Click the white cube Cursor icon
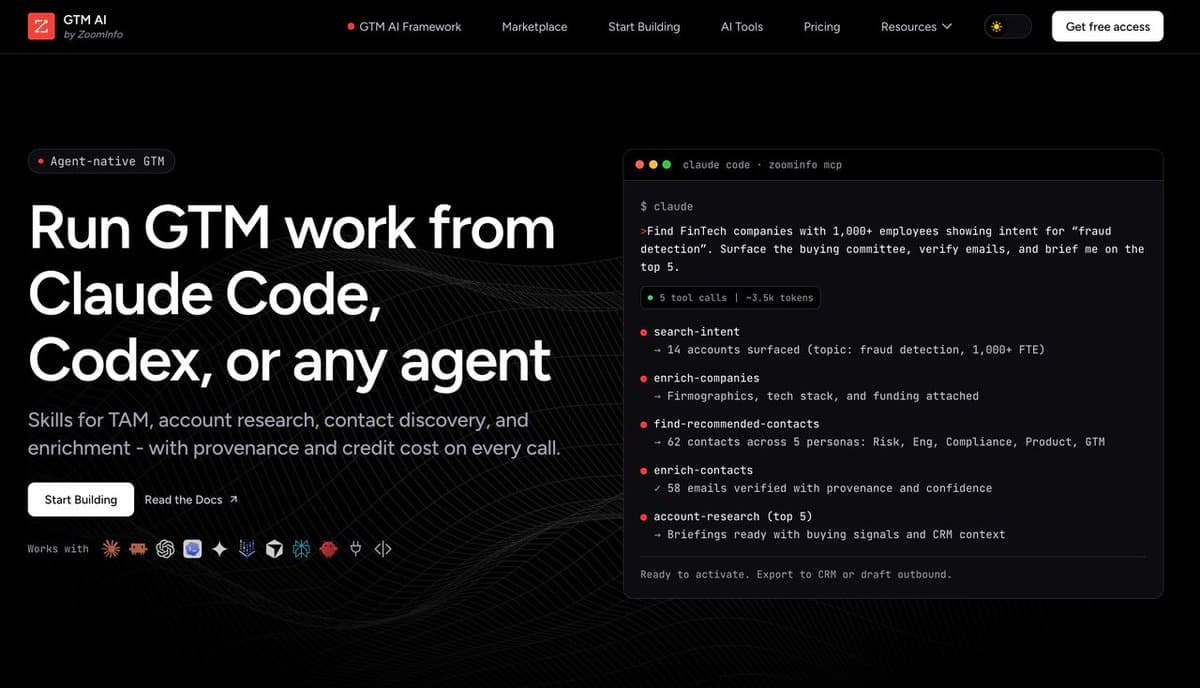 point(274,549)
